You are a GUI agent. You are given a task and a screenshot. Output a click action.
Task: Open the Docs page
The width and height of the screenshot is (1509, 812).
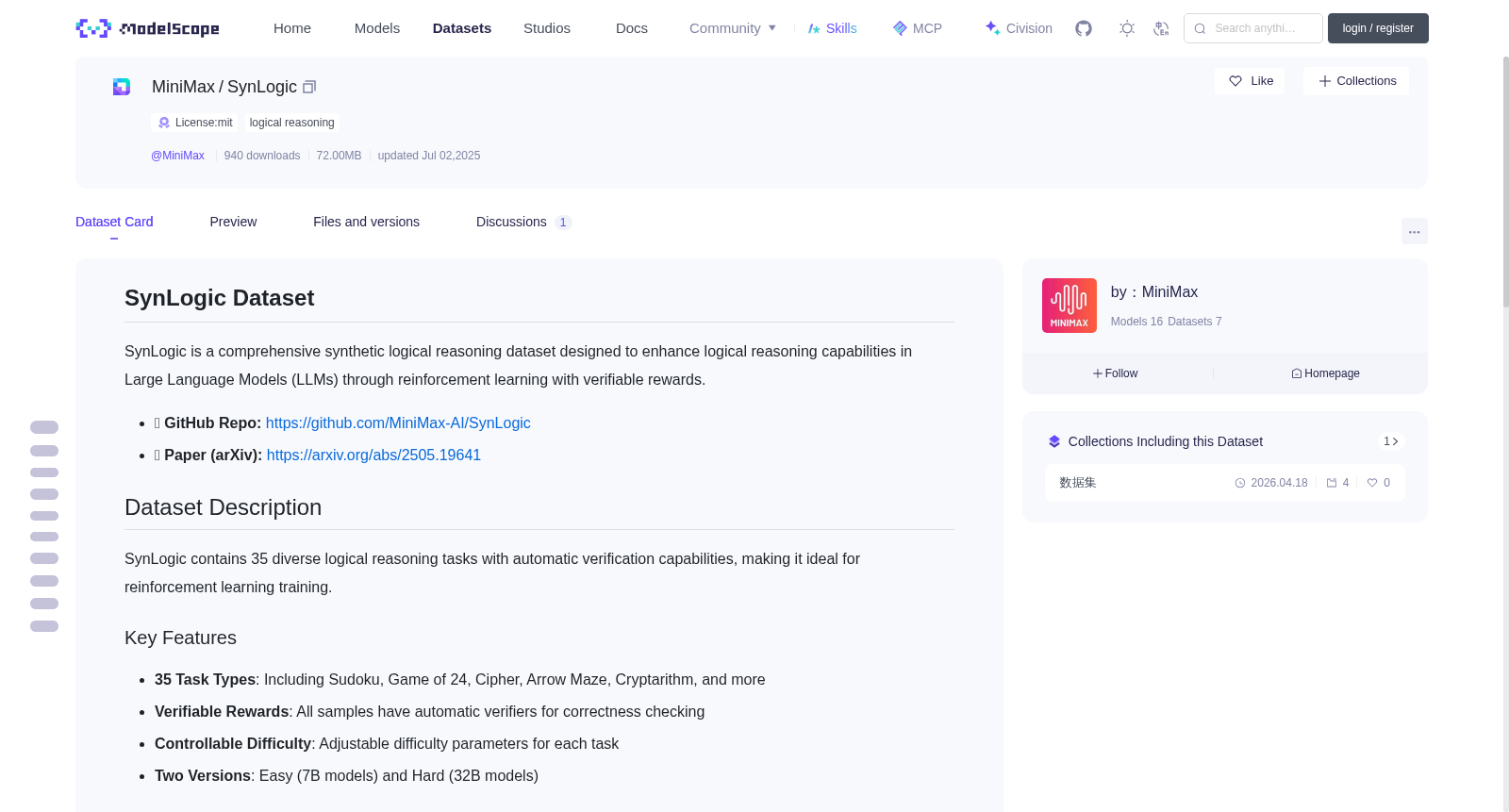pos(632,28)
